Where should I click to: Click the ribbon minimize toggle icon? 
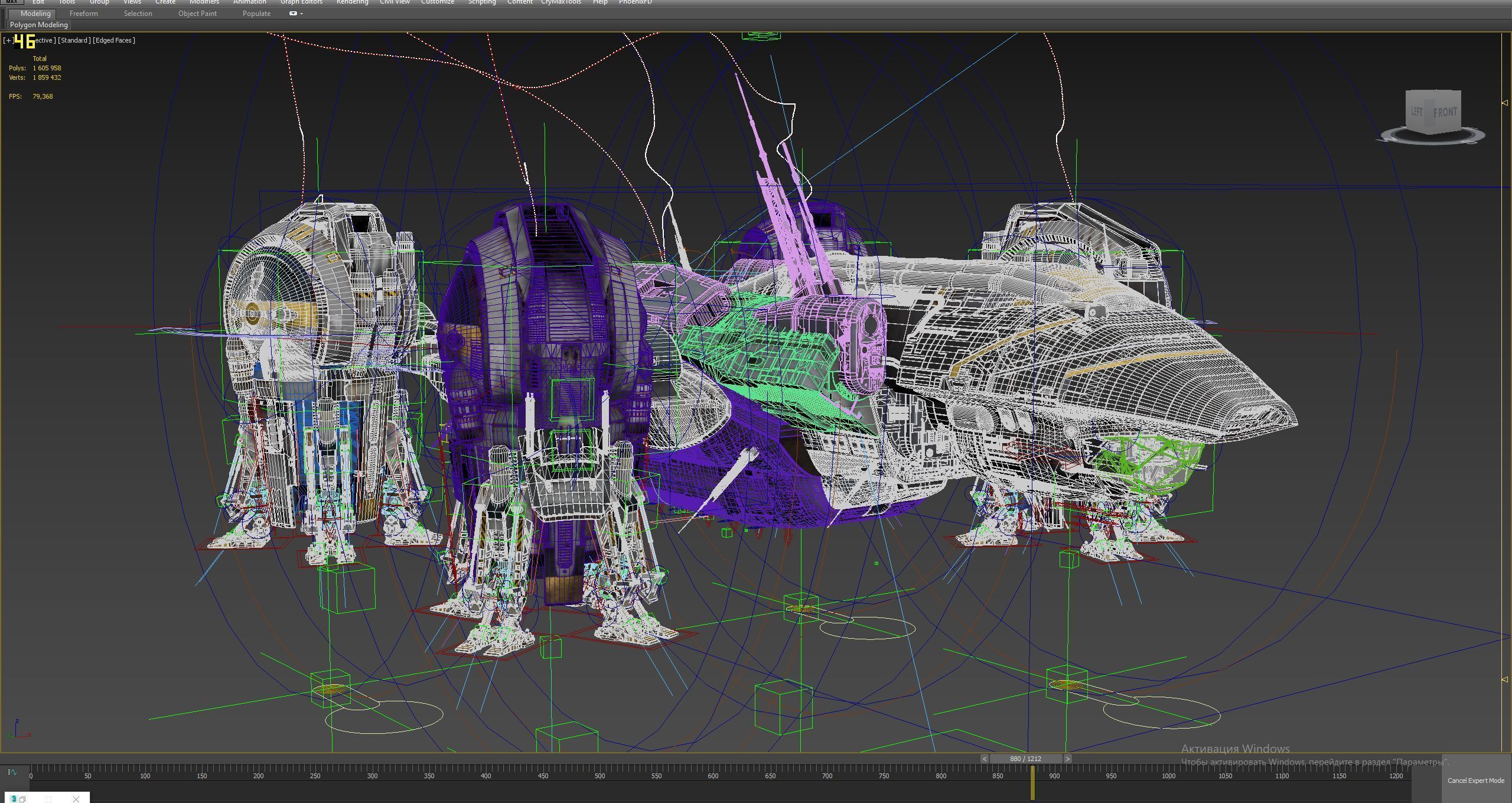293,14
